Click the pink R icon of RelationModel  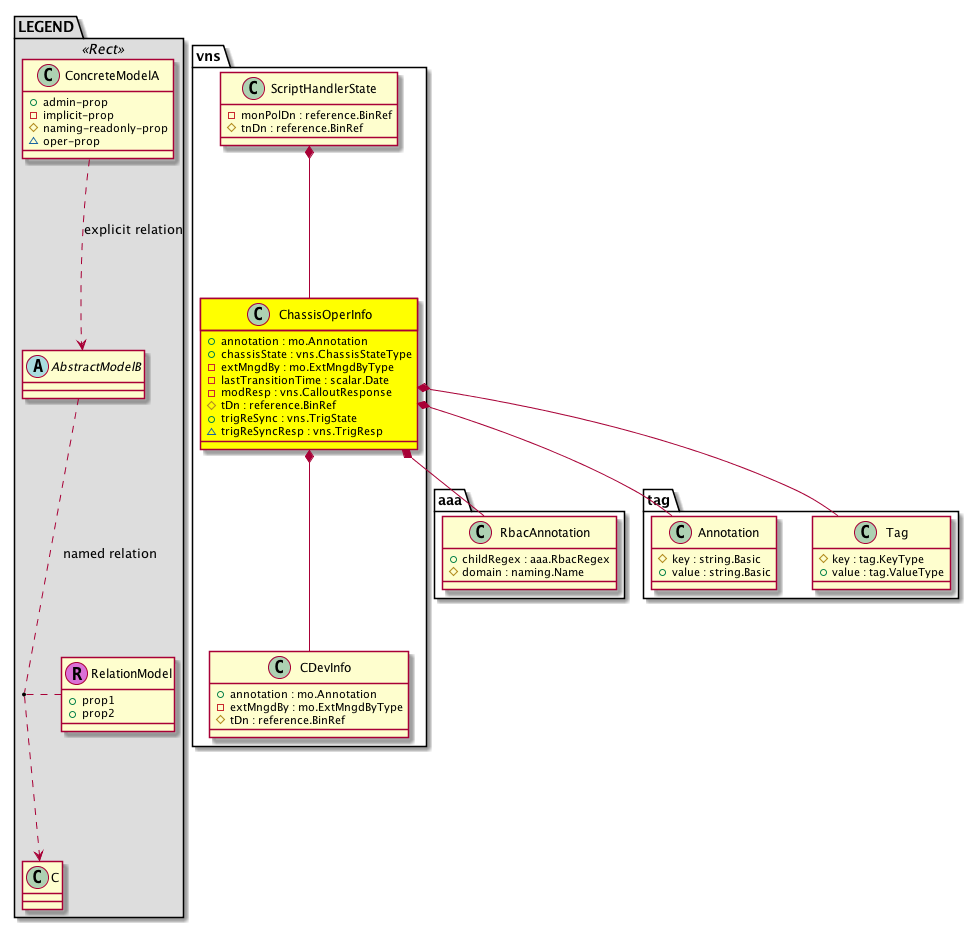pyautogui.click(x=78, y=674)
